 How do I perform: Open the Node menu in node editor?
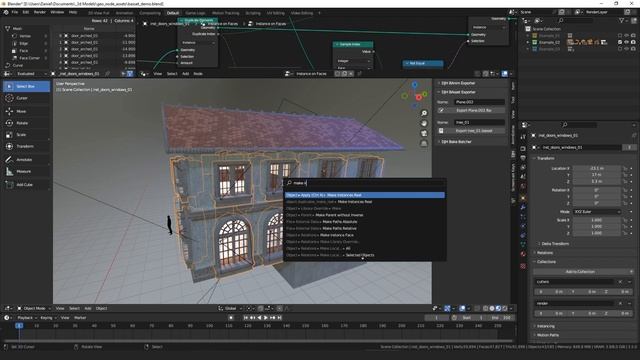198,74
